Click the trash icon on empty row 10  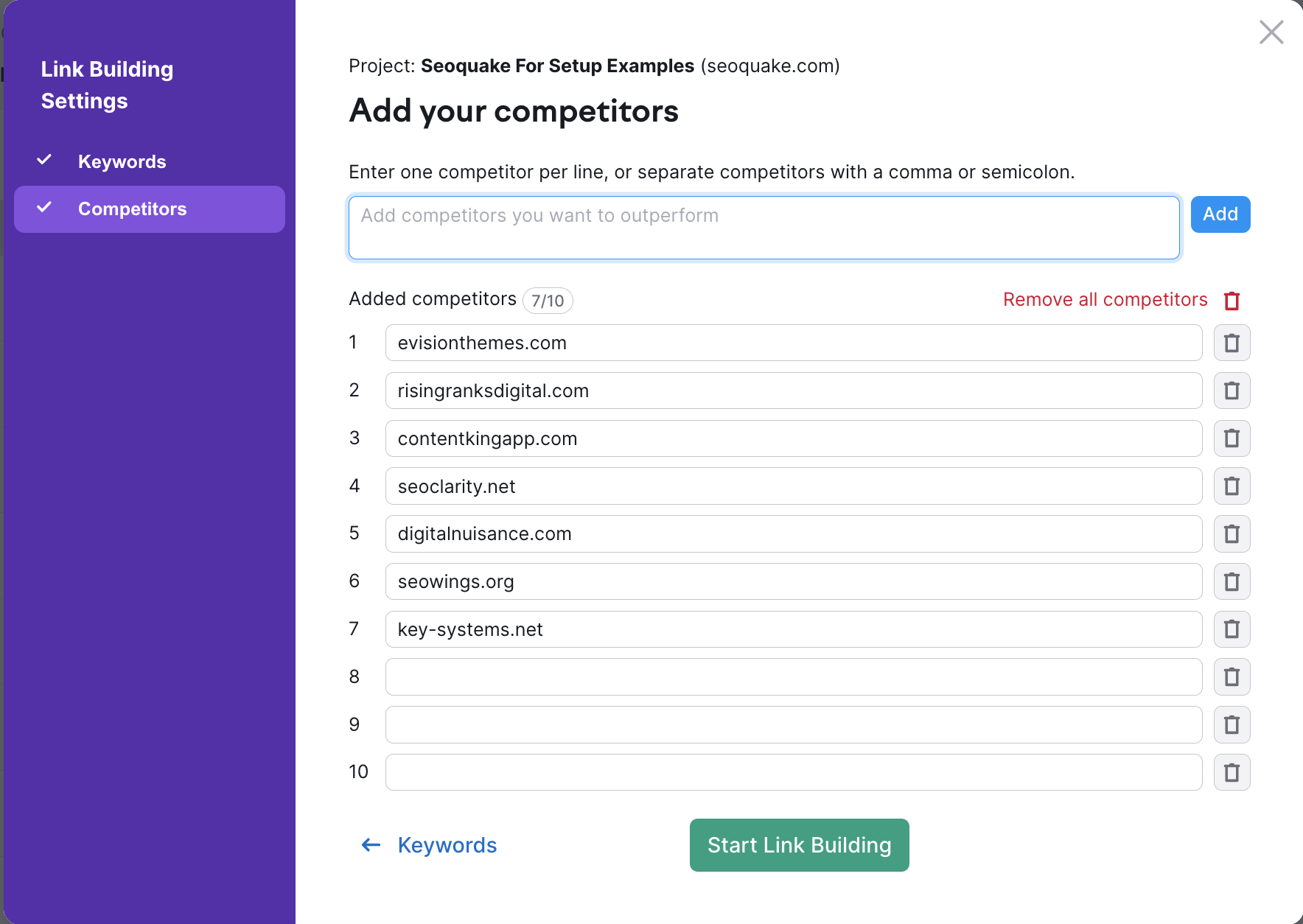1232,772
